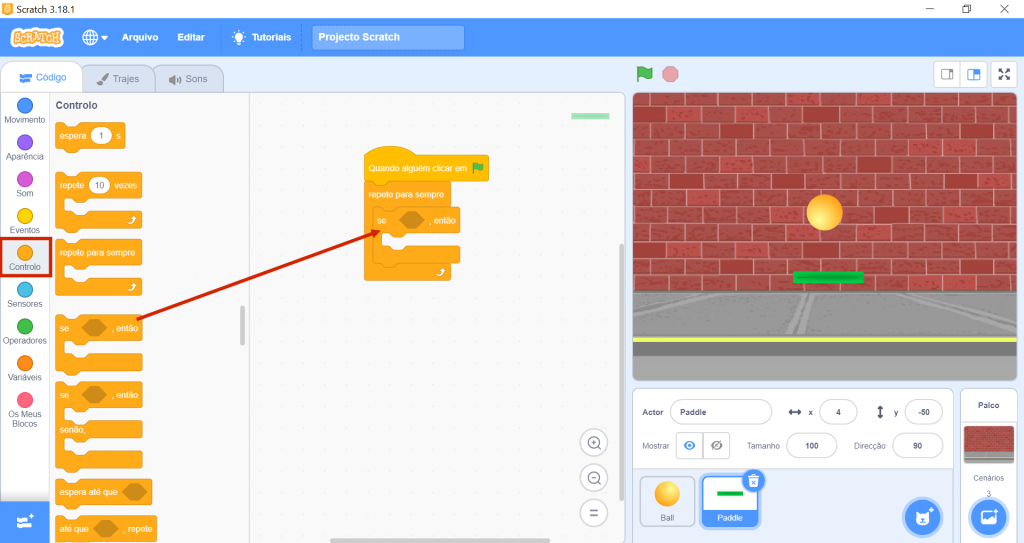This screenshot has width=1024, height=543.
Task: Click the 'espera até que' palette block
Action: [103, 492]
